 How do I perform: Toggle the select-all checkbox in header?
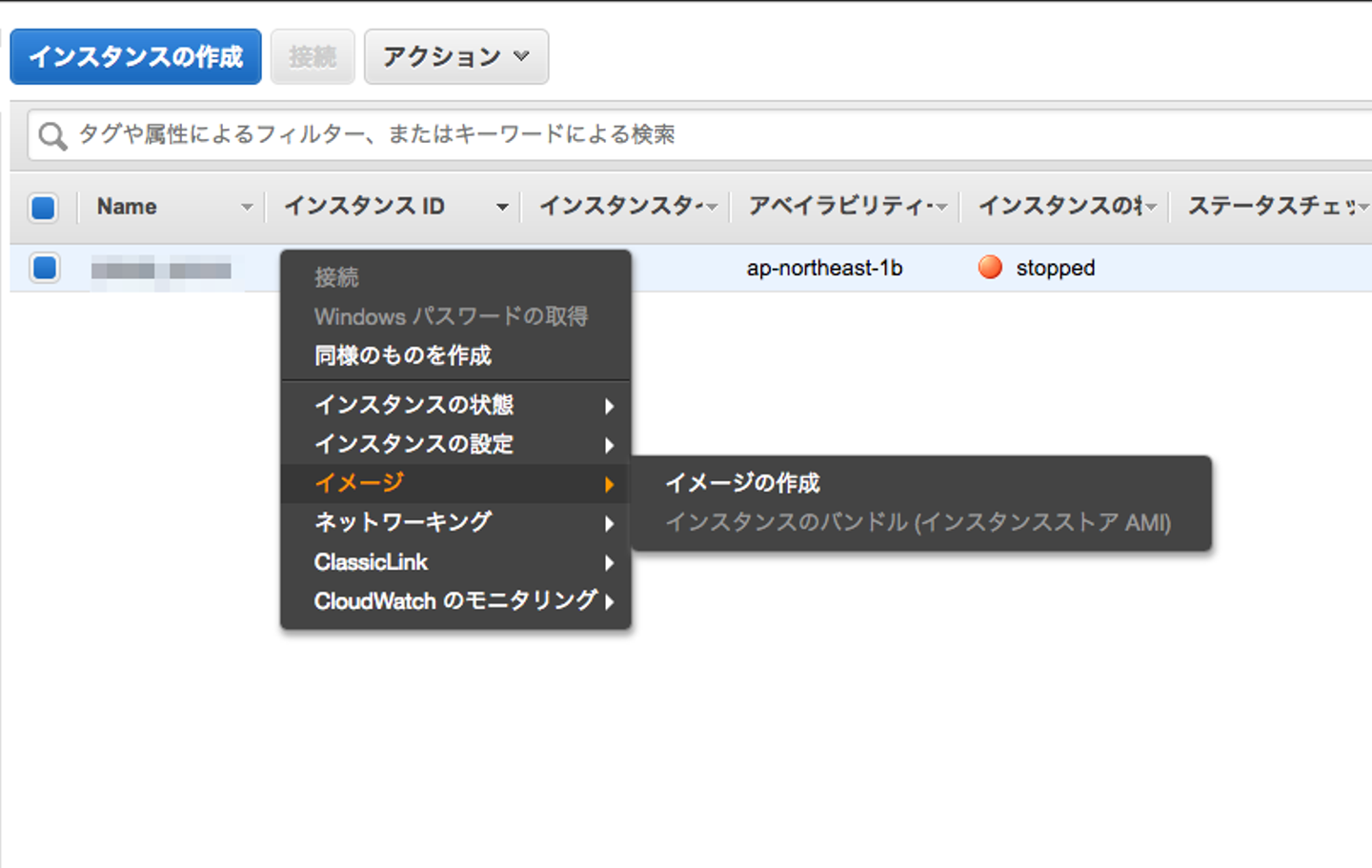pyautogui.click(x=43, y=207)
